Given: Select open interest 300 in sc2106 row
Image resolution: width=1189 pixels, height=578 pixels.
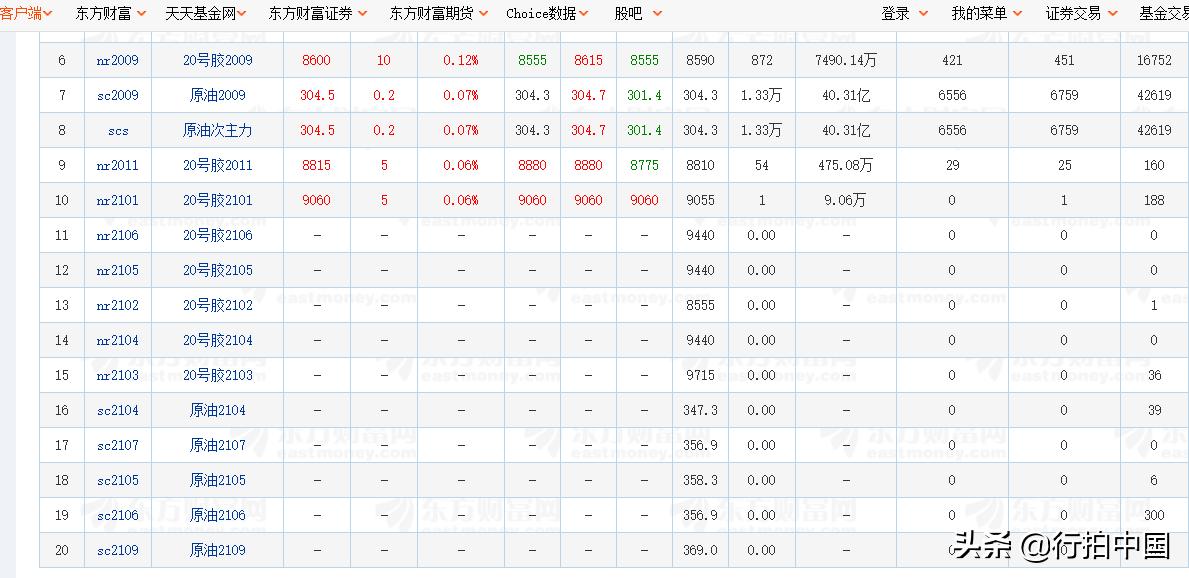Looking at the screenshot, I should tap(1154, 515).
